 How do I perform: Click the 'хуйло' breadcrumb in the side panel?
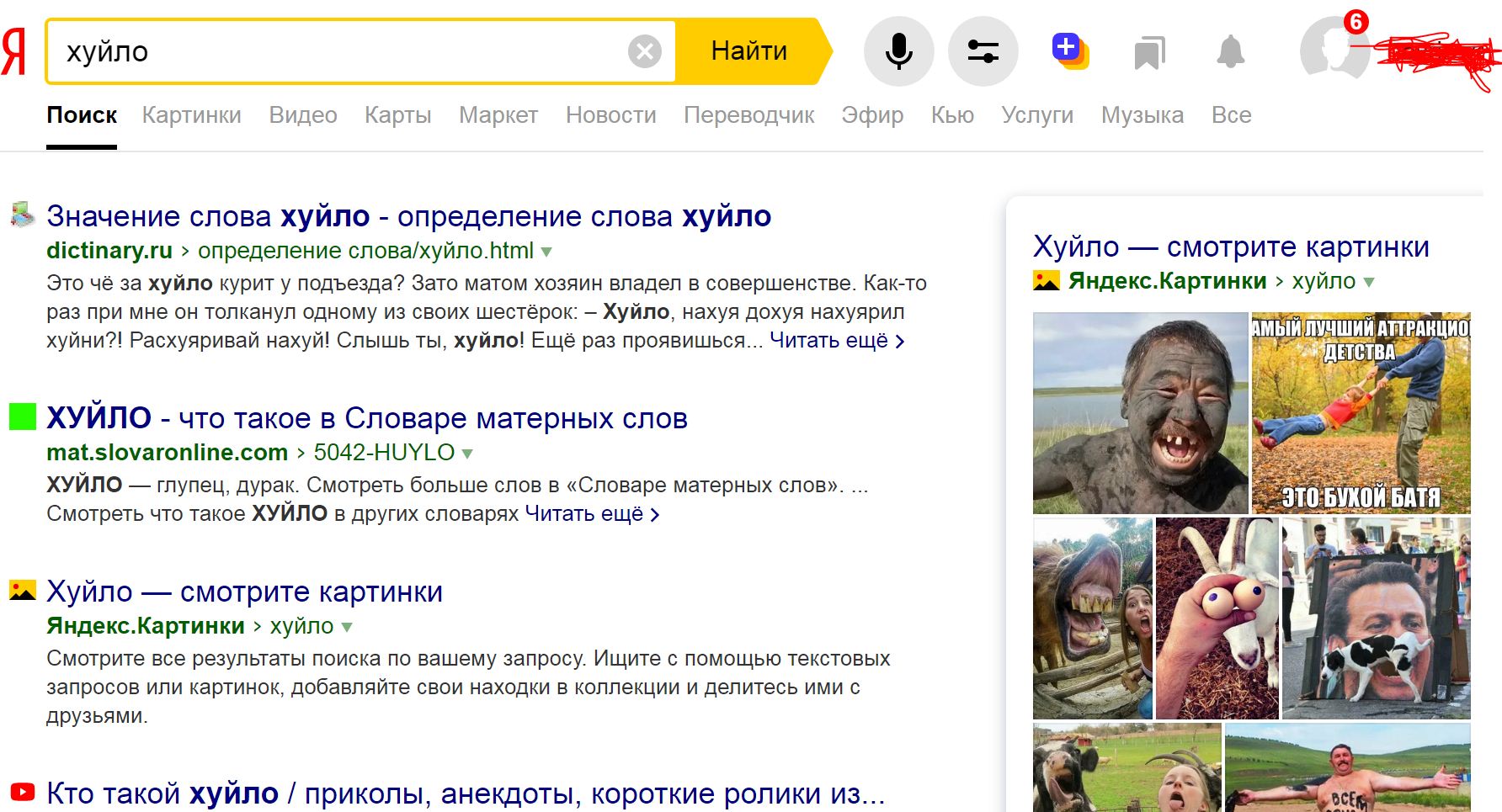1324,281
